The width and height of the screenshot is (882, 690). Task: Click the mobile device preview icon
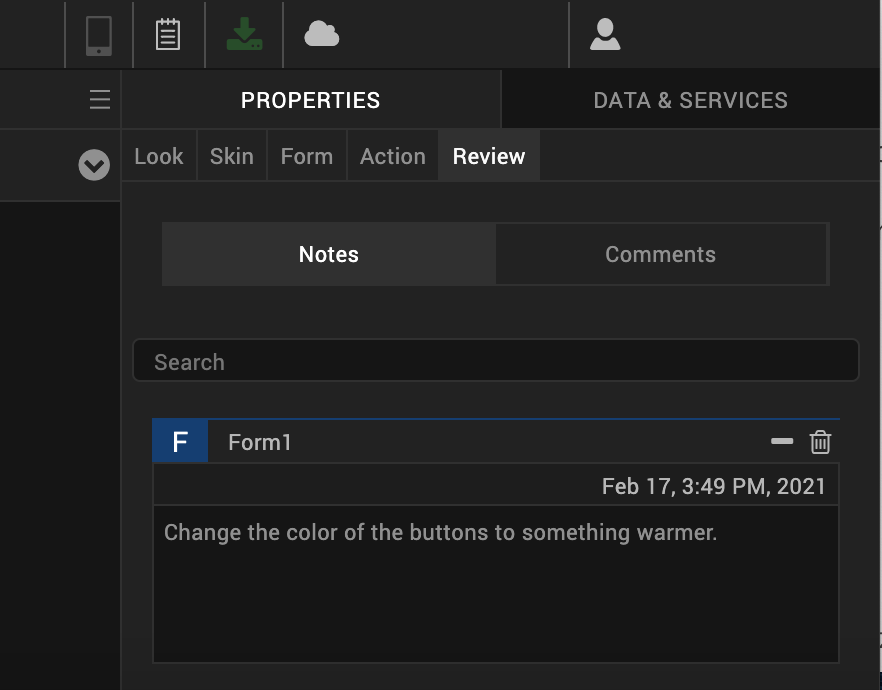[x=98, y=36]
